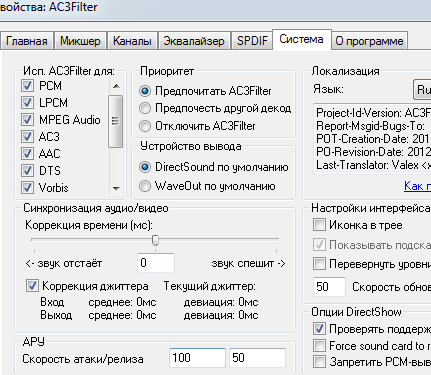Viewport: 431px width, 375px height.
Task: Open the Язык language dropdown
Action: tap(422, 89)
